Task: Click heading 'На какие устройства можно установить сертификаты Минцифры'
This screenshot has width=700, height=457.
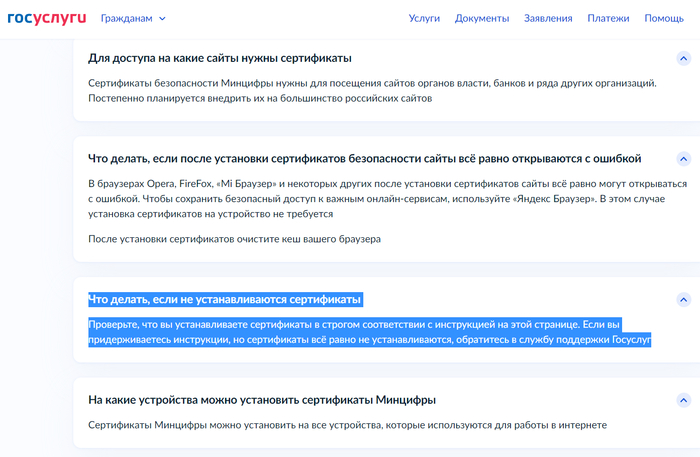Action: point(262,400)
